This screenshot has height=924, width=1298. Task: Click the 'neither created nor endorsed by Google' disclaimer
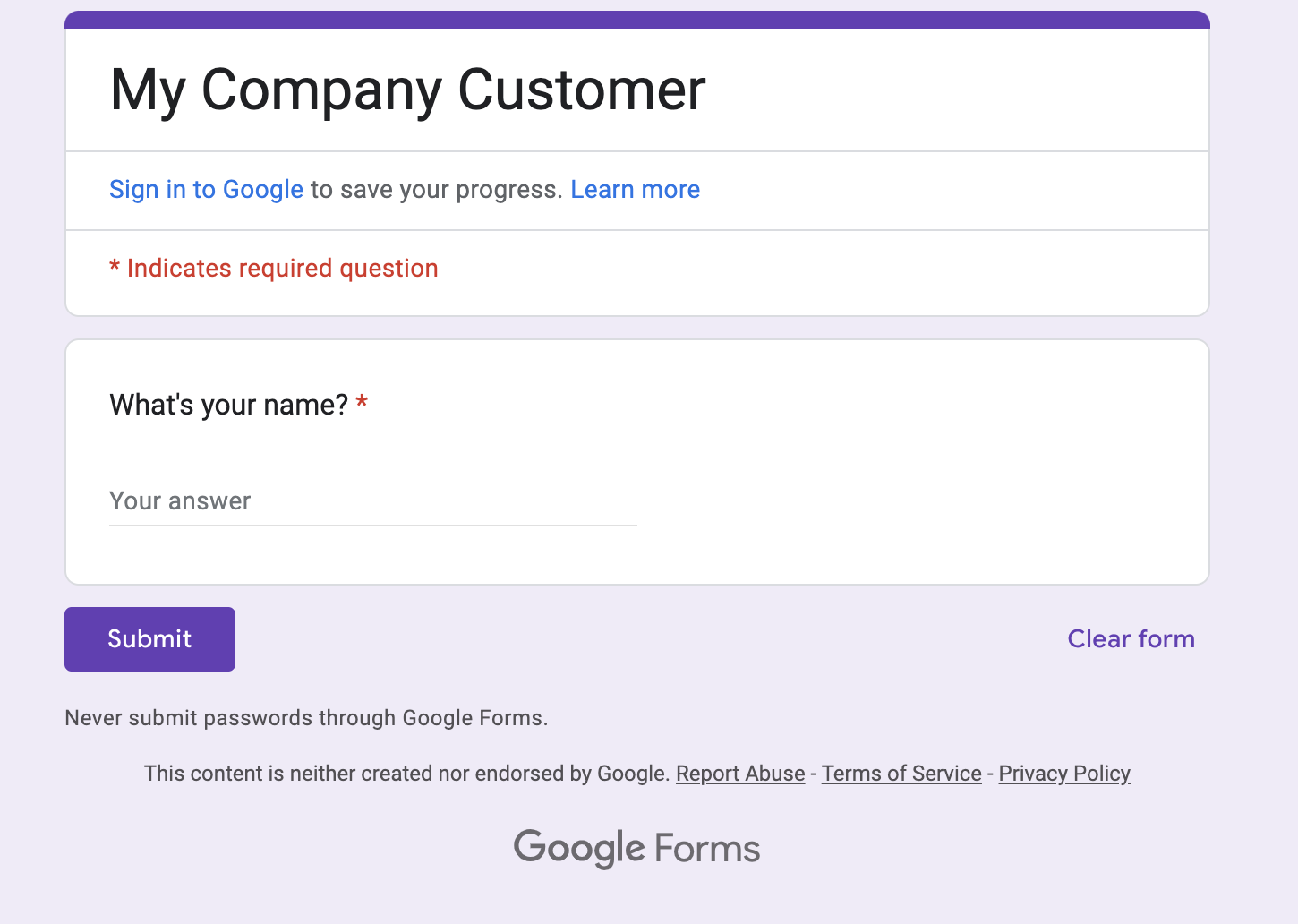pos(407,774)
